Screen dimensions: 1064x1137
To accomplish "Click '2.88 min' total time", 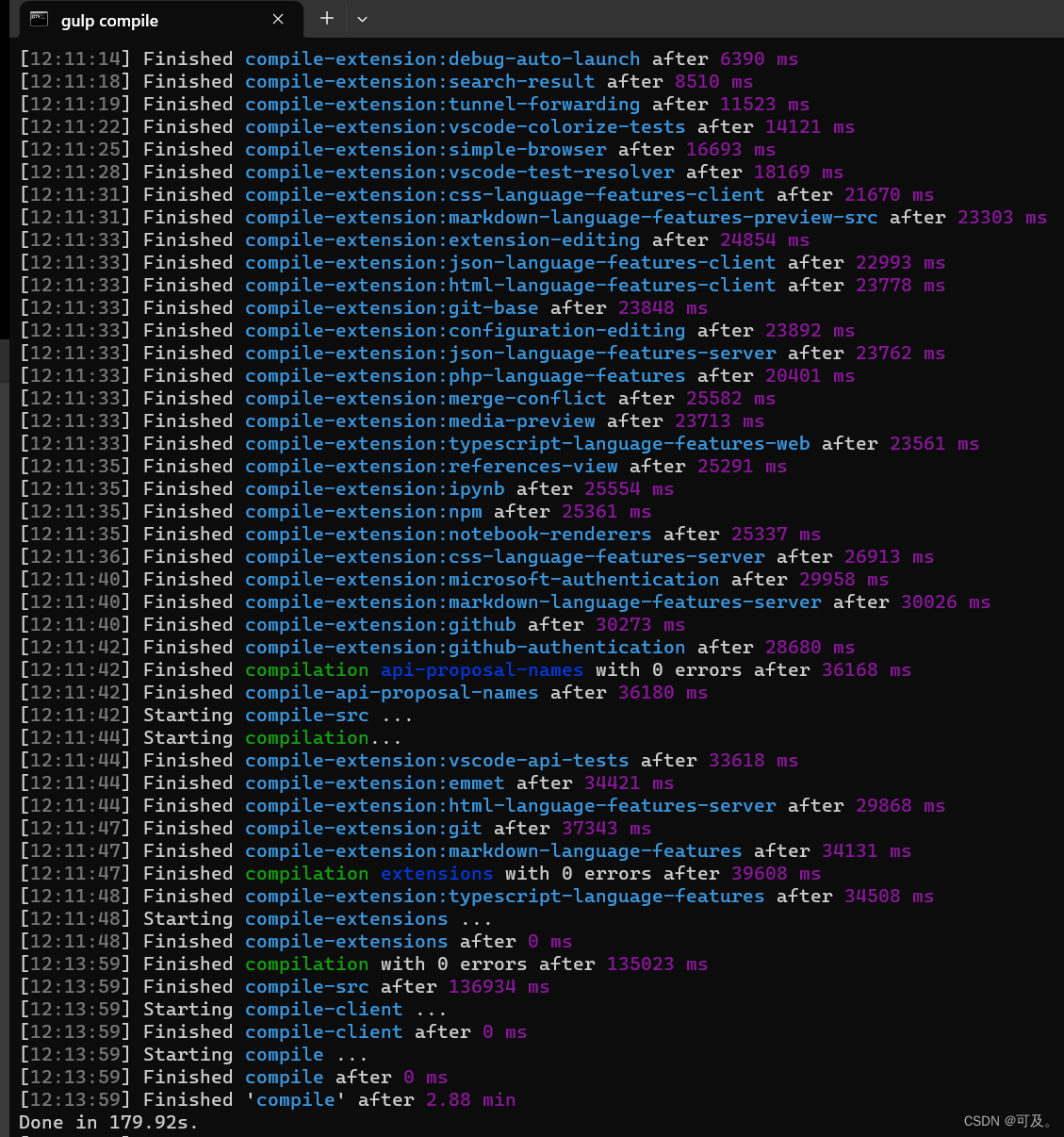I will point(470,1100).
